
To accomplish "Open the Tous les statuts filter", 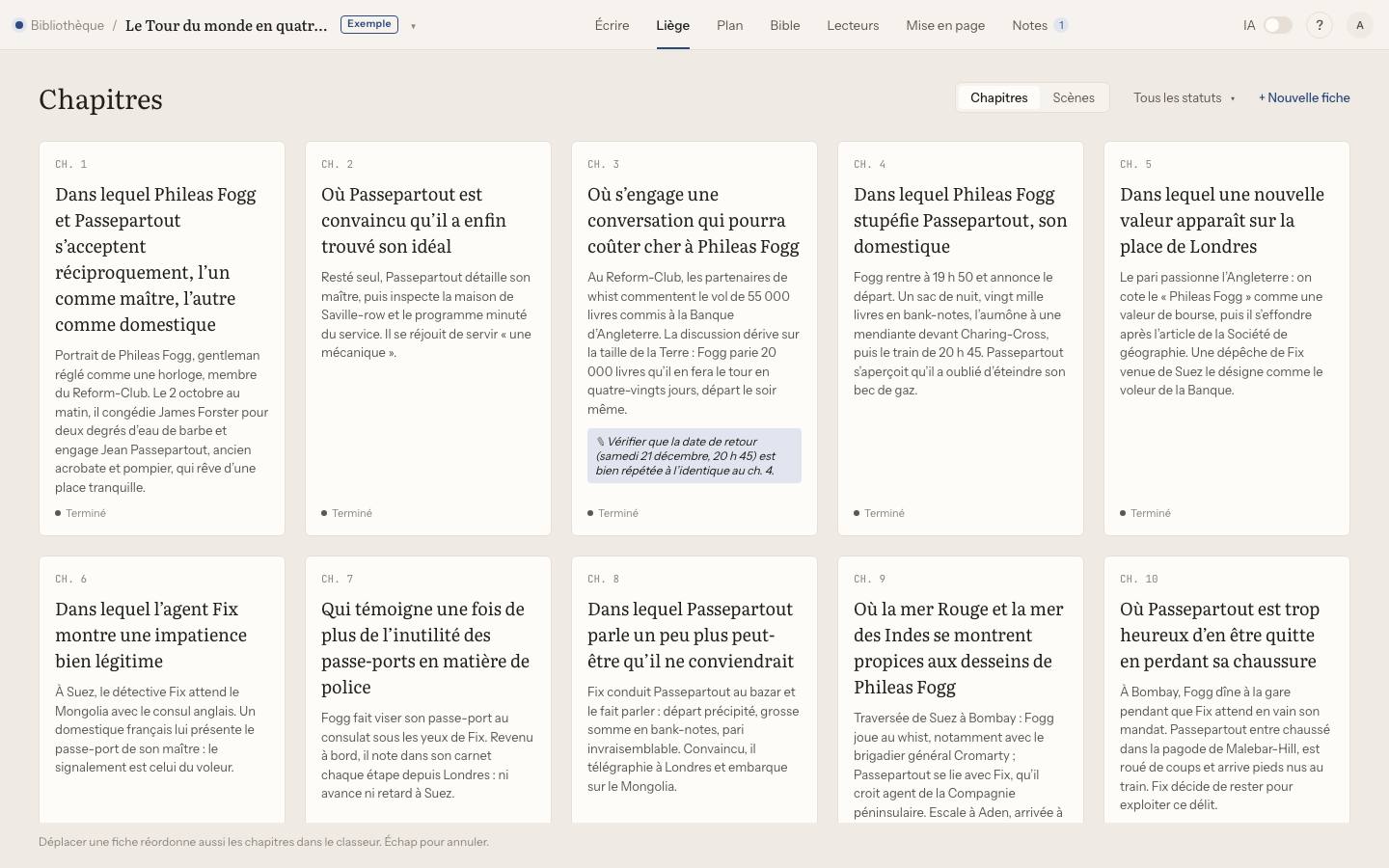I will pyautogui.click(x=1184, y=97).
